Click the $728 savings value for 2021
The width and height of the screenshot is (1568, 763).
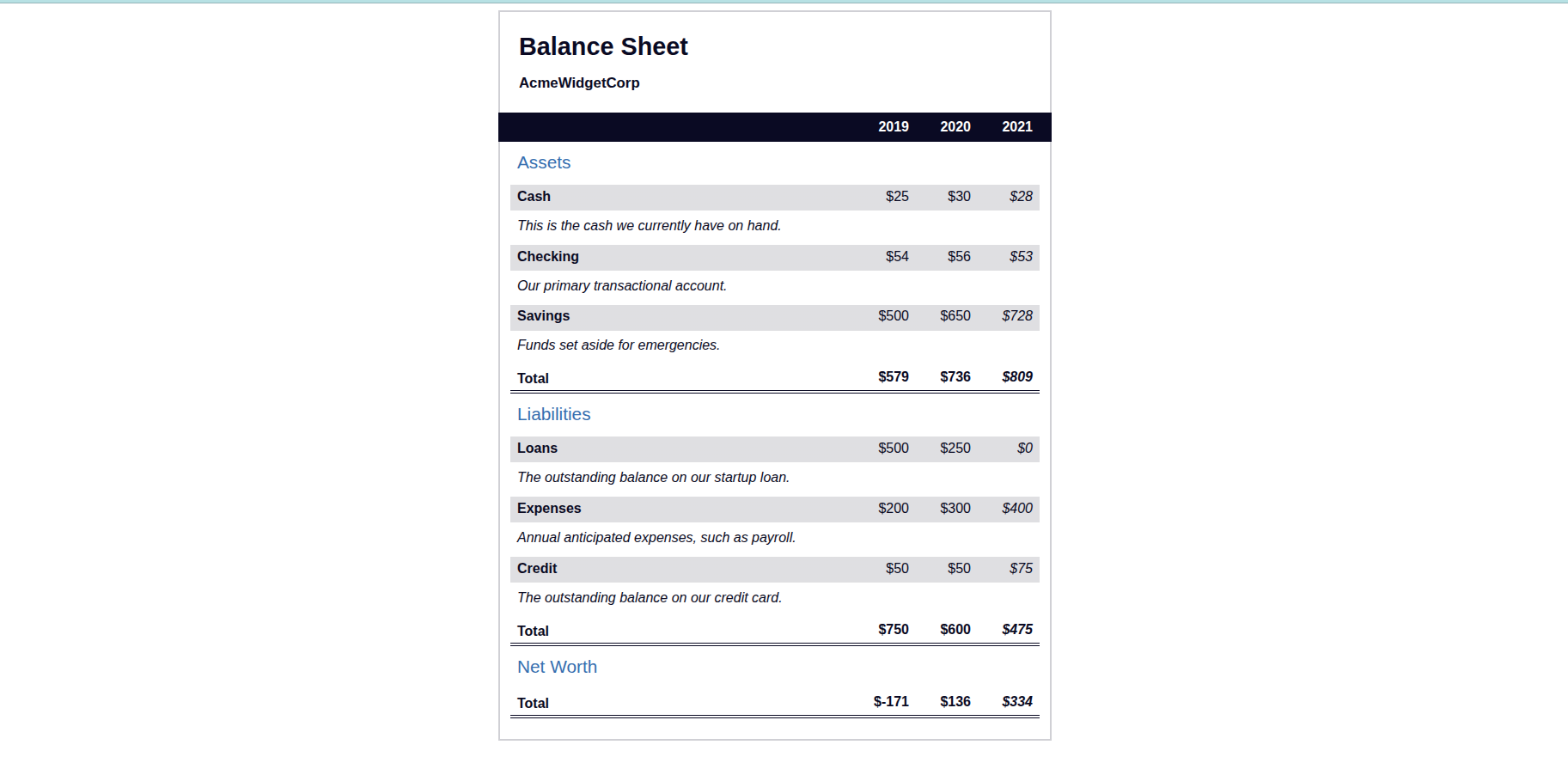point(1016,316)
